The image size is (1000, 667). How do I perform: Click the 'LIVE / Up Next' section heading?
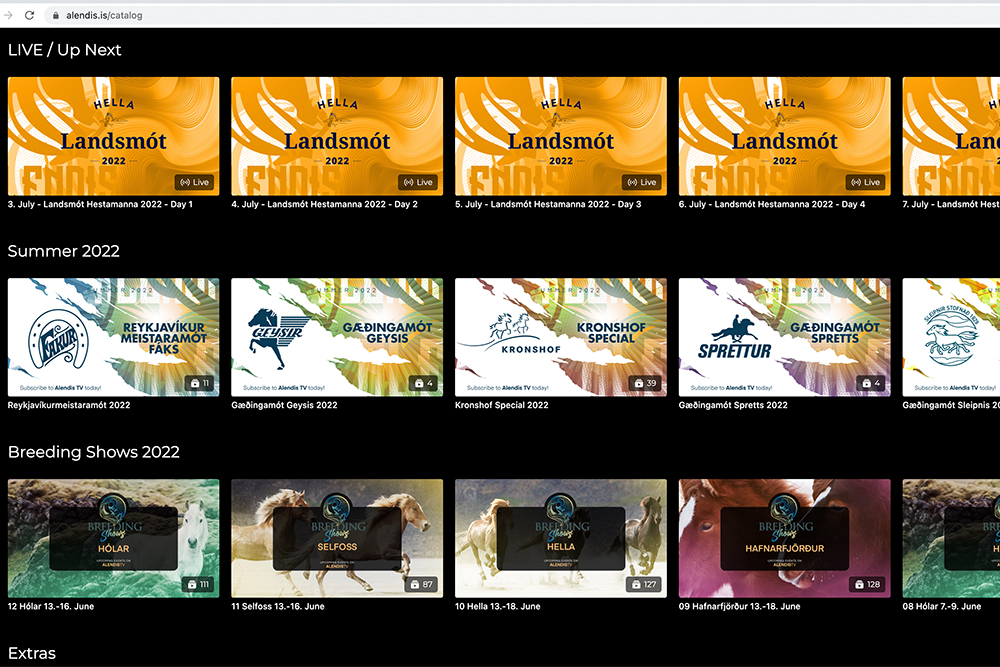(x=64, y=50)
